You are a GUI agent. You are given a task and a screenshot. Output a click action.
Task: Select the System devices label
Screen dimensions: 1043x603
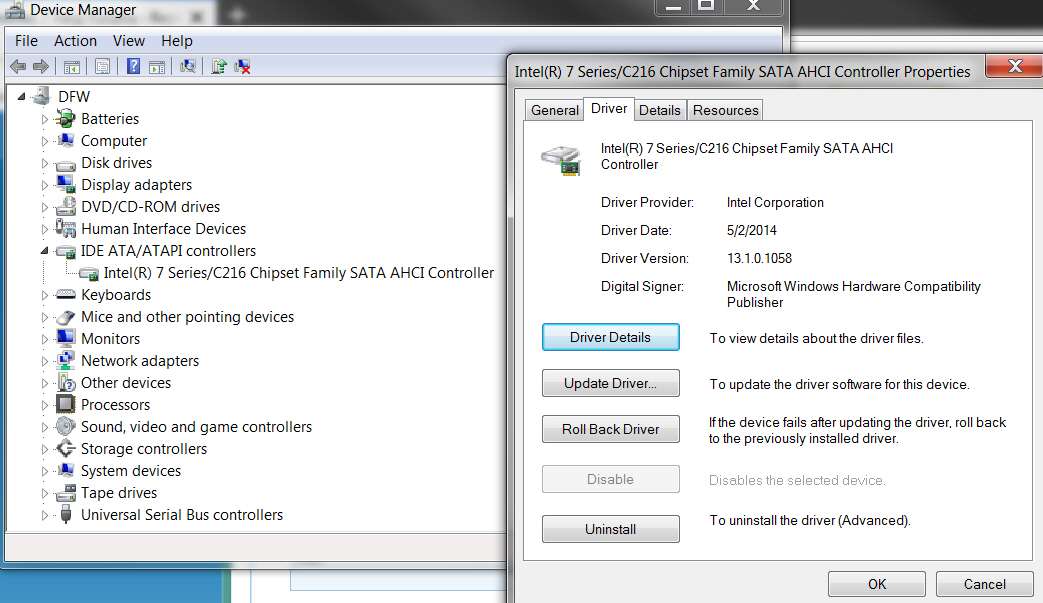pyautogui.click(x=130, y=471)
